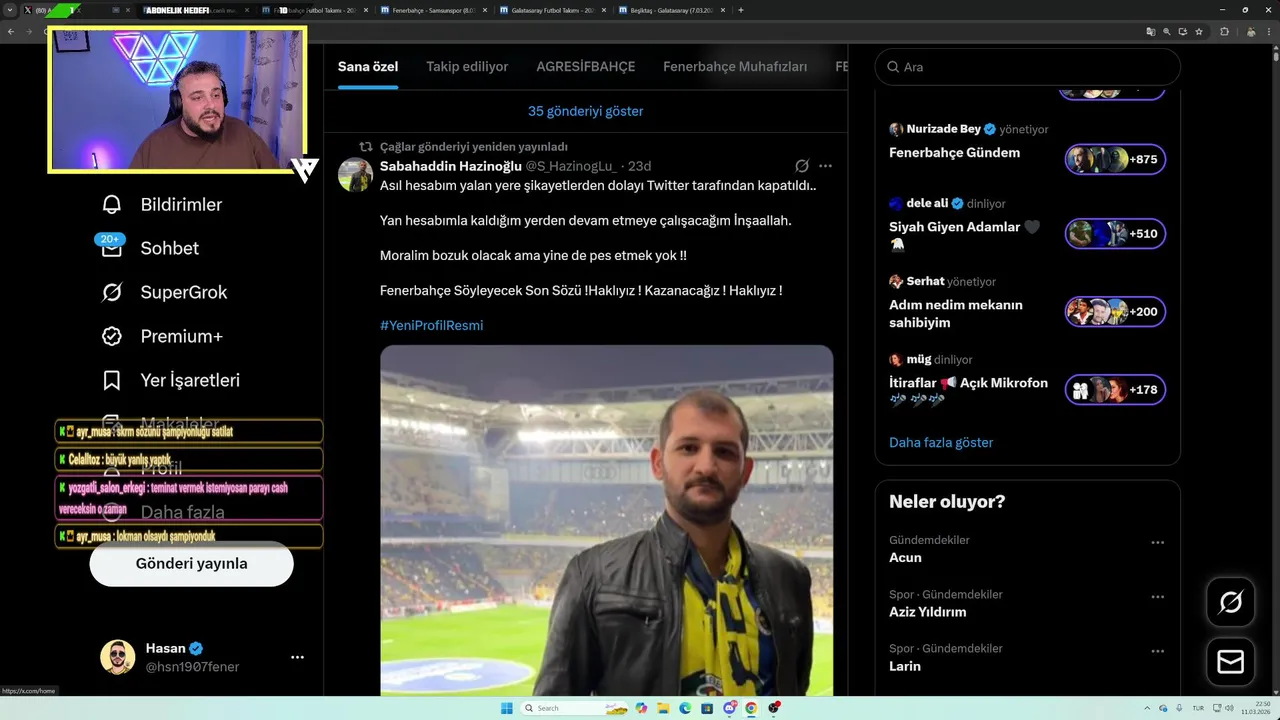Viewport: 1280px width, 720px height.
Task: Click Yer İşaretleri label in sidebar
Action: [x=190, y=380]
